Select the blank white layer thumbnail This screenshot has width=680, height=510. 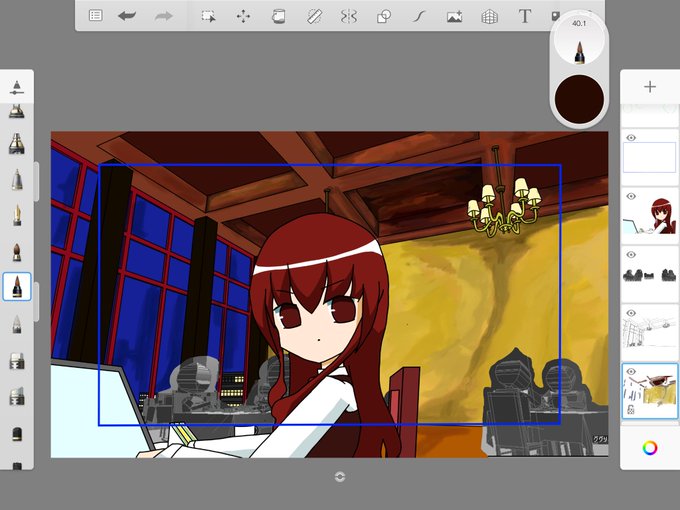[650, 157]
